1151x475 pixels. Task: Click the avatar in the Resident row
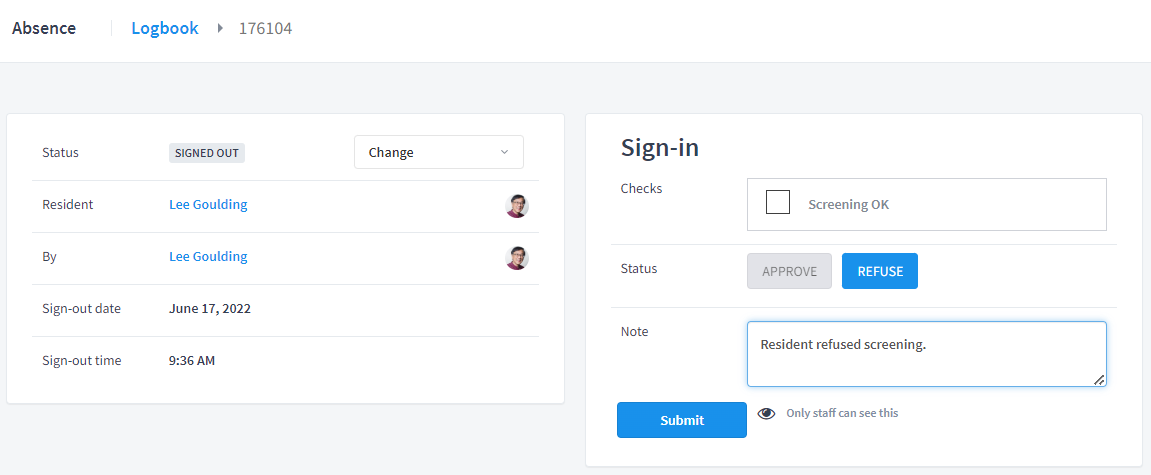coord(518,206)
